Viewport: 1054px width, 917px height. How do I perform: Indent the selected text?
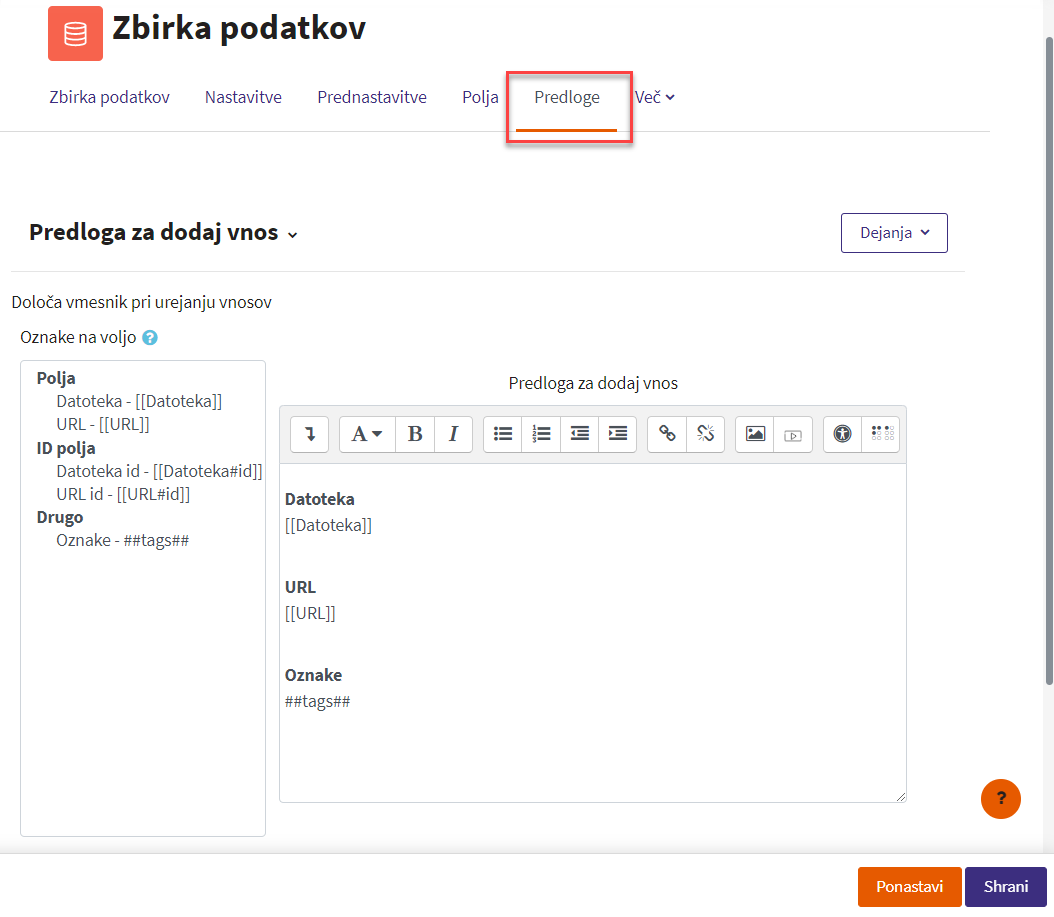(618, 434)
